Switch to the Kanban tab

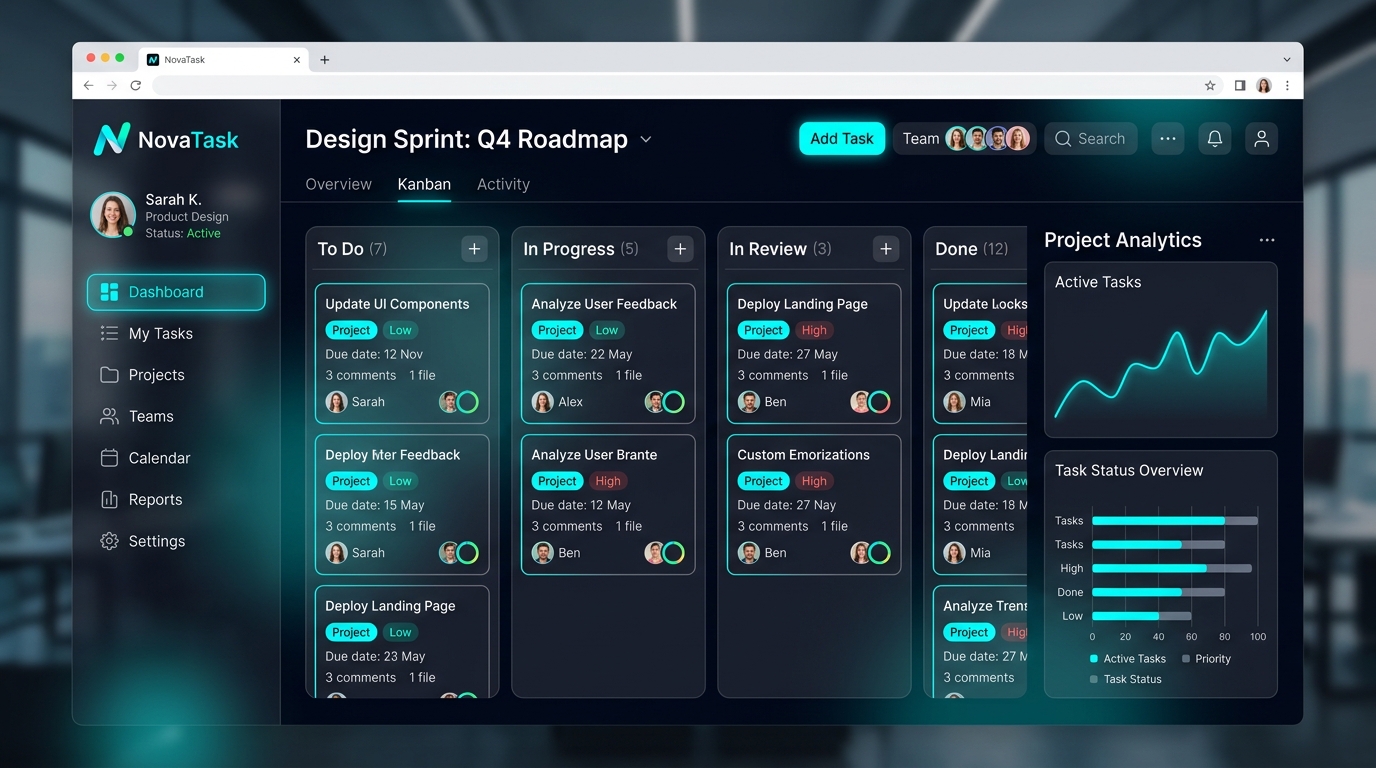pos(424,184)
